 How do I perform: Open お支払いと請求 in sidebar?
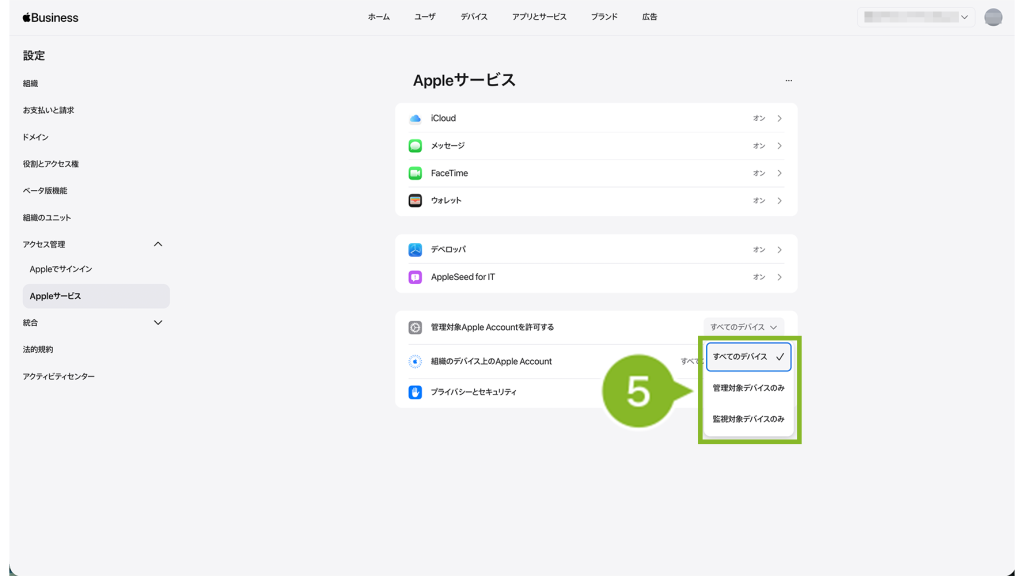[x=49, y=110]
